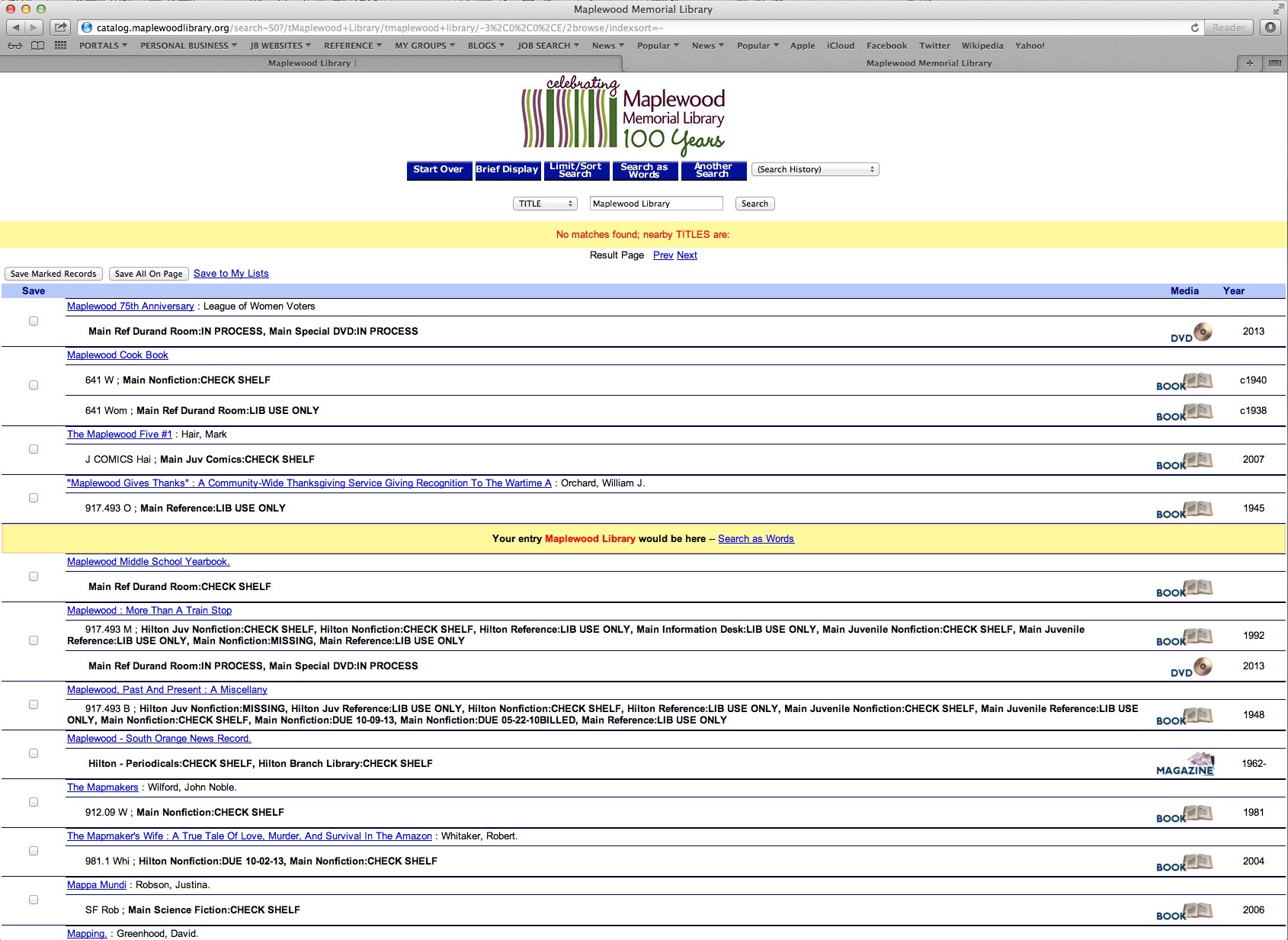
Task: Open iCloud bookmark in bookmarks bar
Action: (841, 46)
